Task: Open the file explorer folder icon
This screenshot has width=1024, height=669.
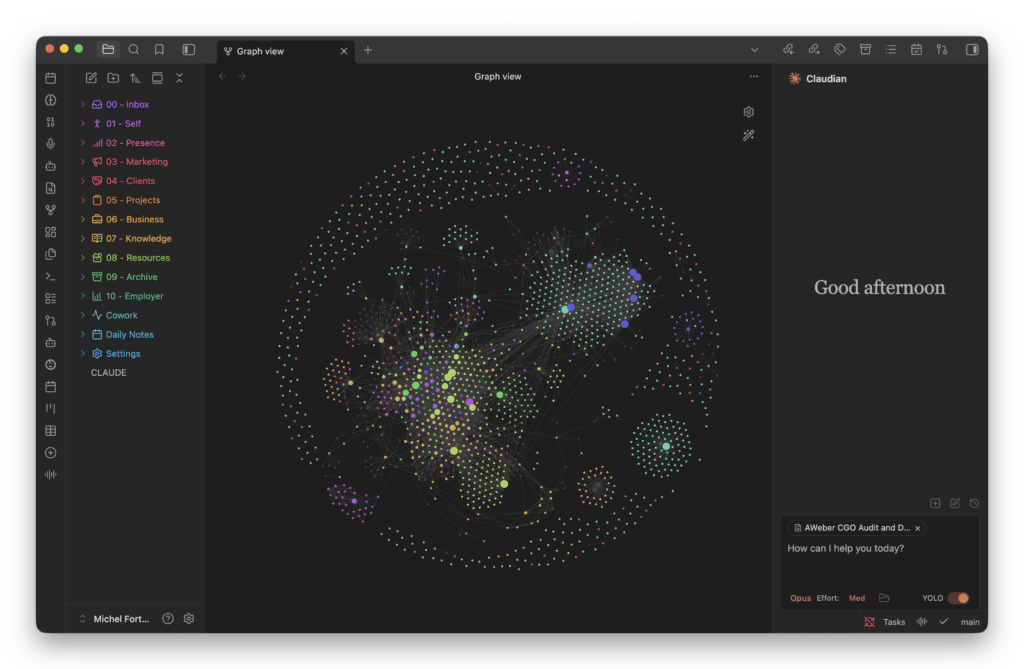Action: (x=108, y=50)
